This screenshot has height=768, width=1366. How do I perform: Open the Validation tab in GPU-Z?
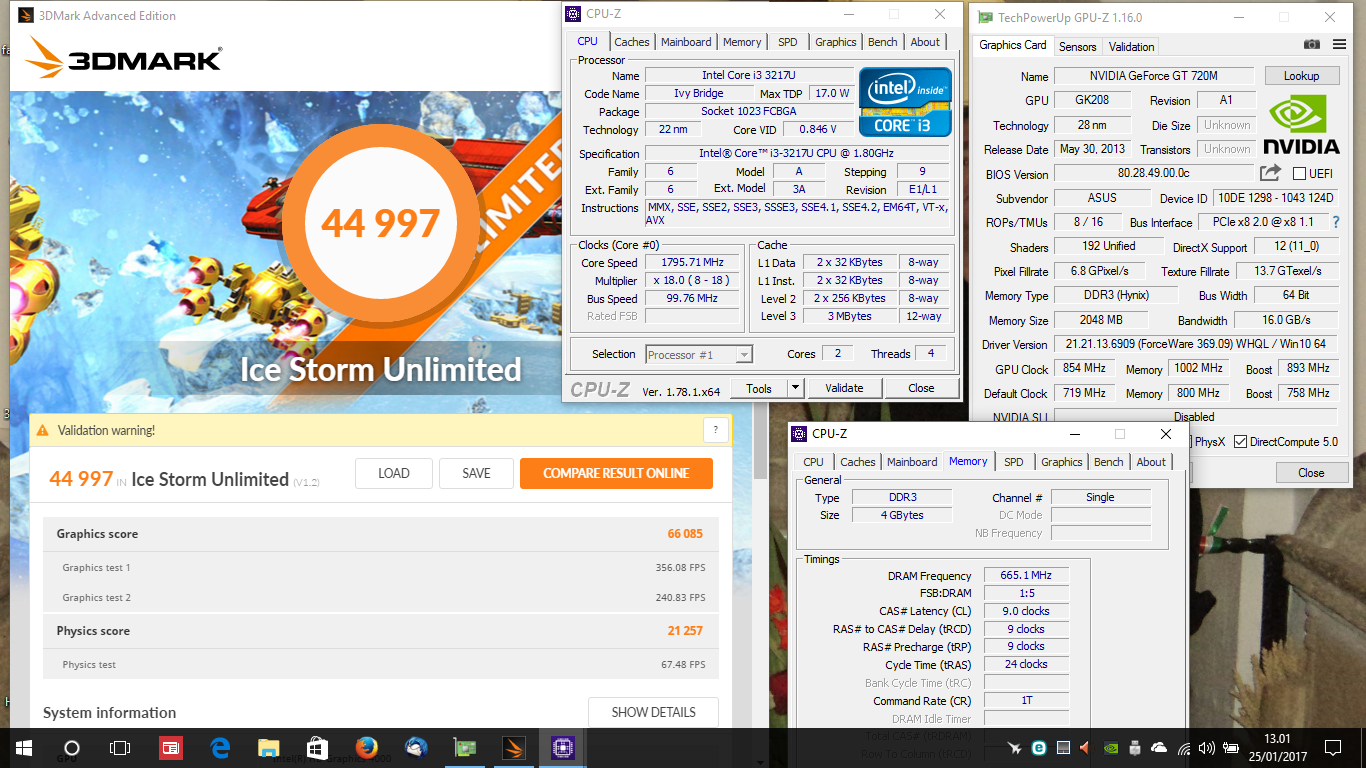1132,47
